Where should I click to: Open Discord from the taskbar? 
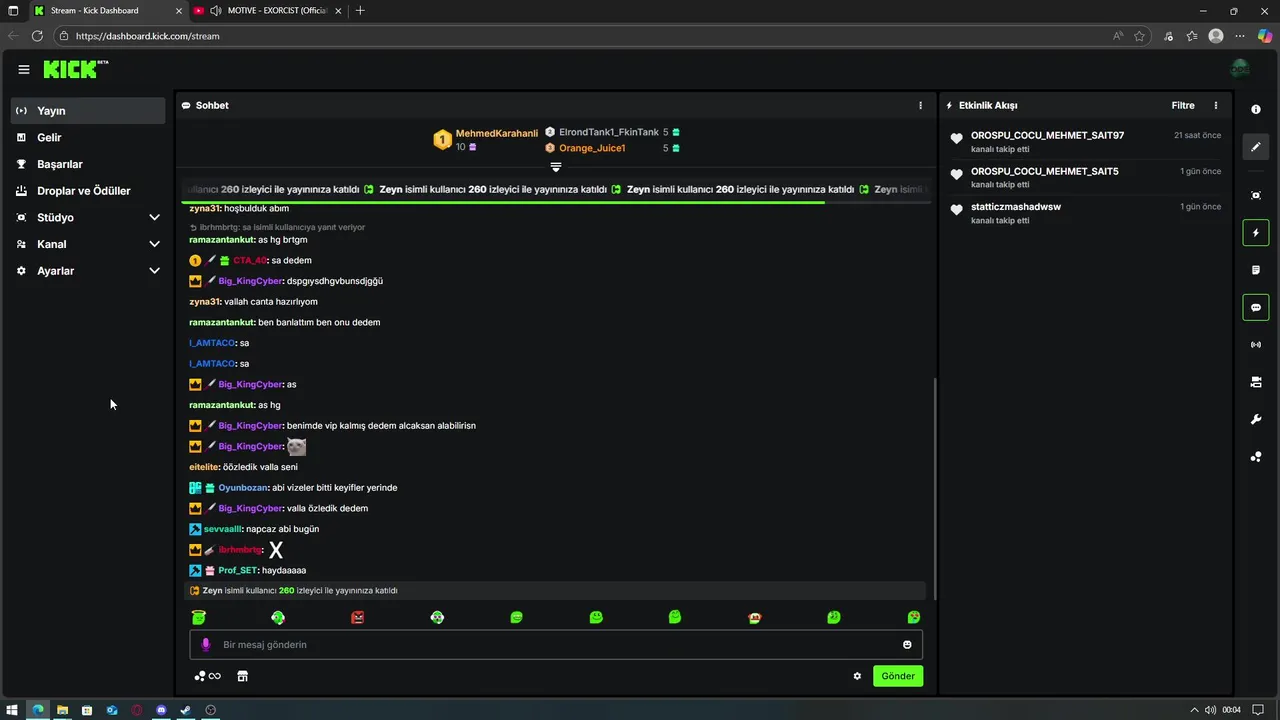(x=161, y=710)
